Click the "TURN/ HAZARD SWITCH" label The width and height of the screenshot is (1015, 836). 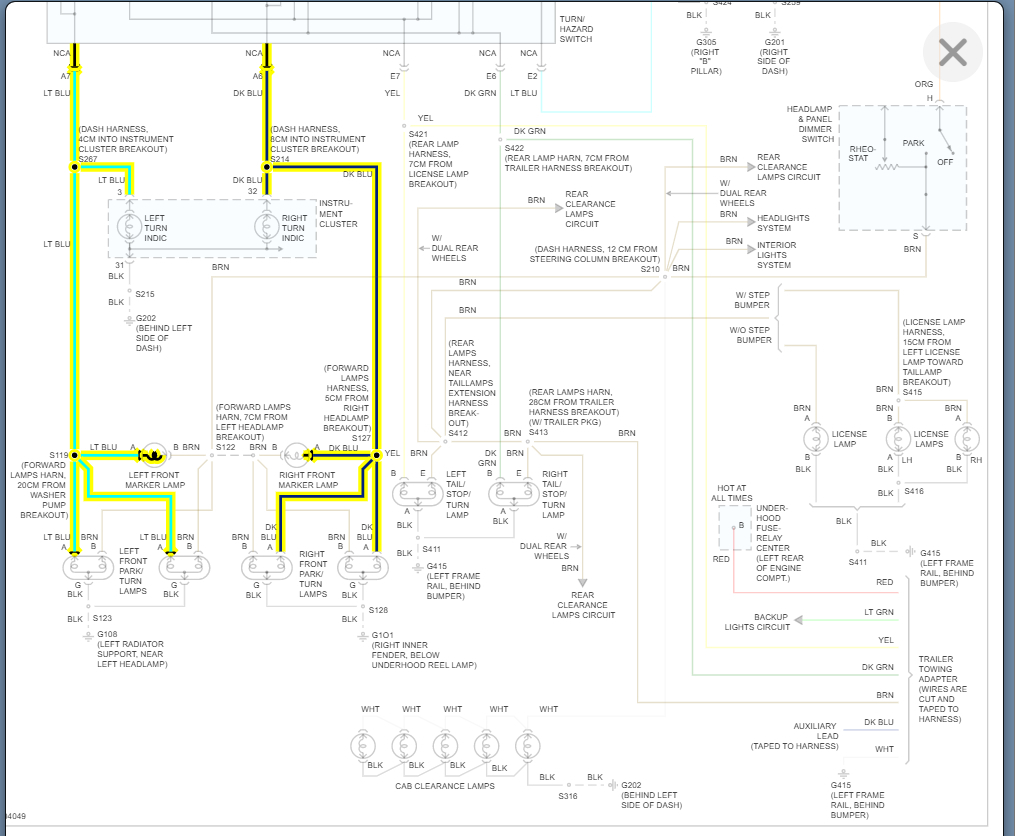tap(576, 29)
